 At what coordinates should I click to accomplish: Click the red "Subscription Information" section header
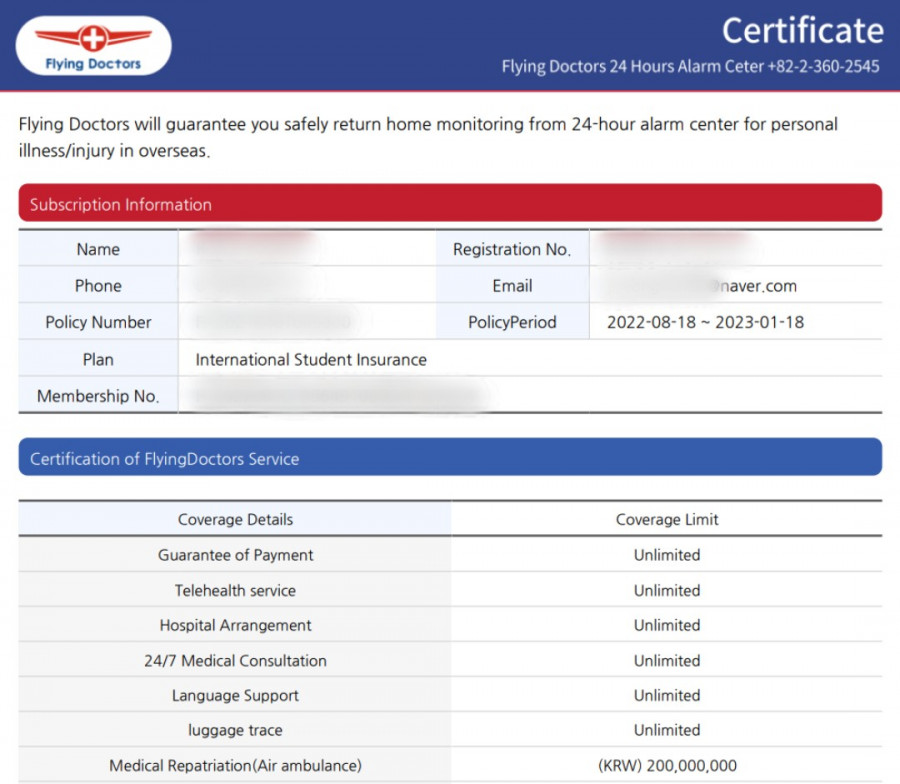[450, 203]
